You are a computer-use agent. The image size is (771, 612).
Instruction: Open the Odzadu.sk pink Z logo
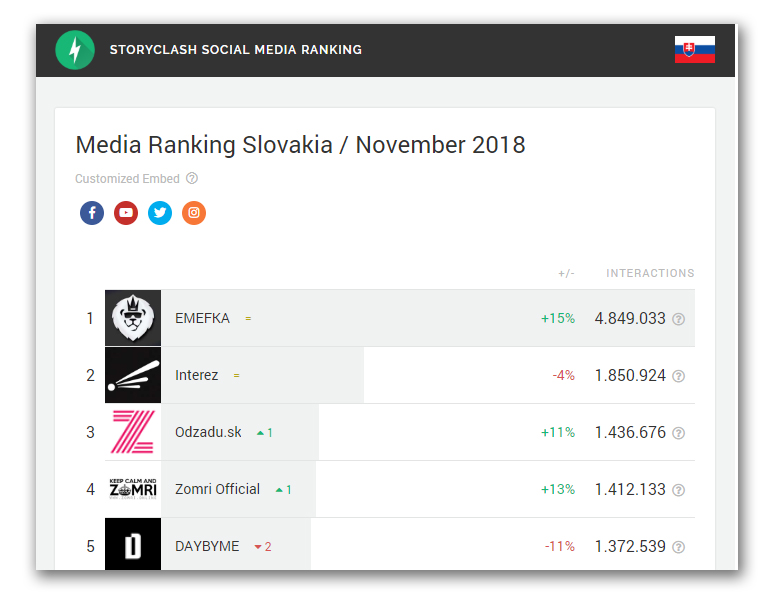click(133, 432)
